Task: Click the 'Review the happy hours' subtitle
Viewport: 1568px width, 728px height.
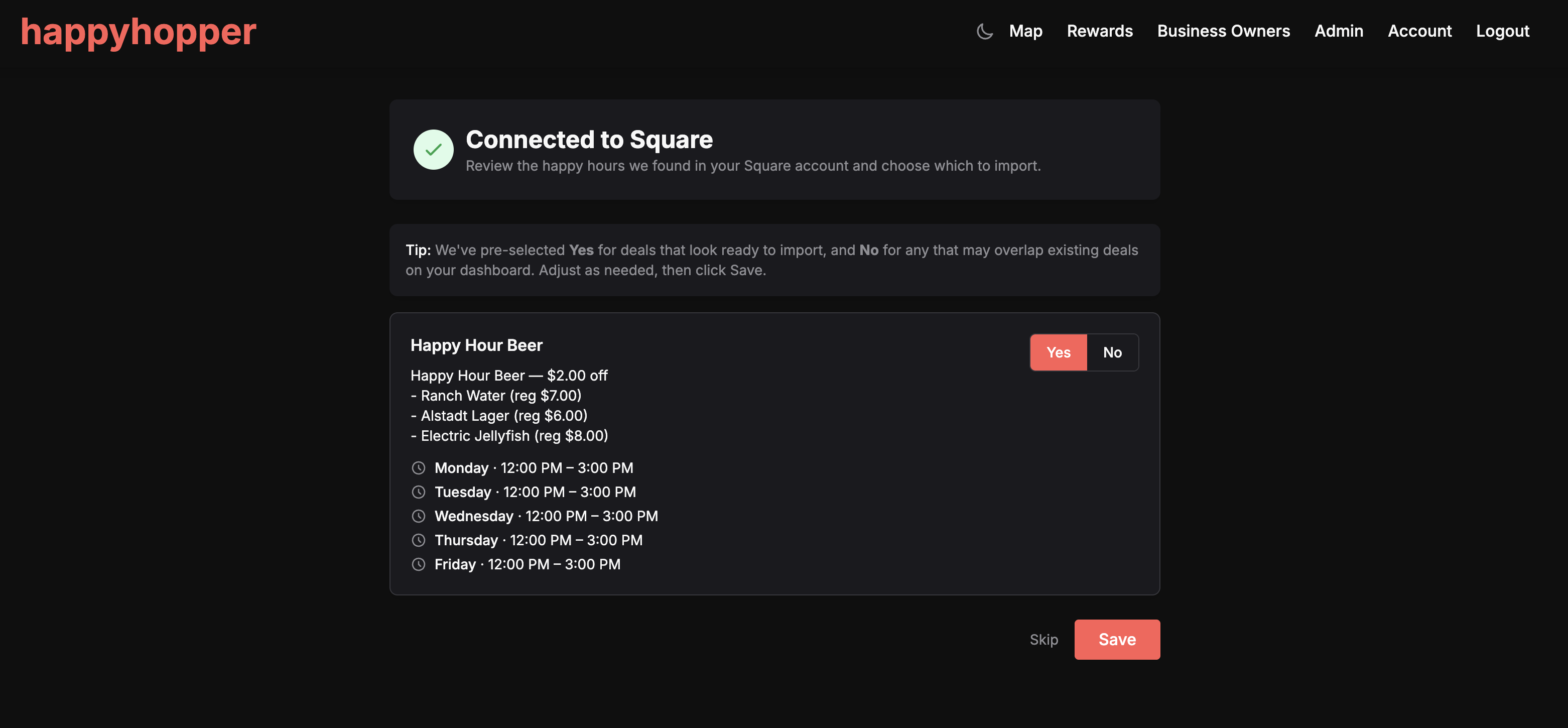Action: click(753, 166)
